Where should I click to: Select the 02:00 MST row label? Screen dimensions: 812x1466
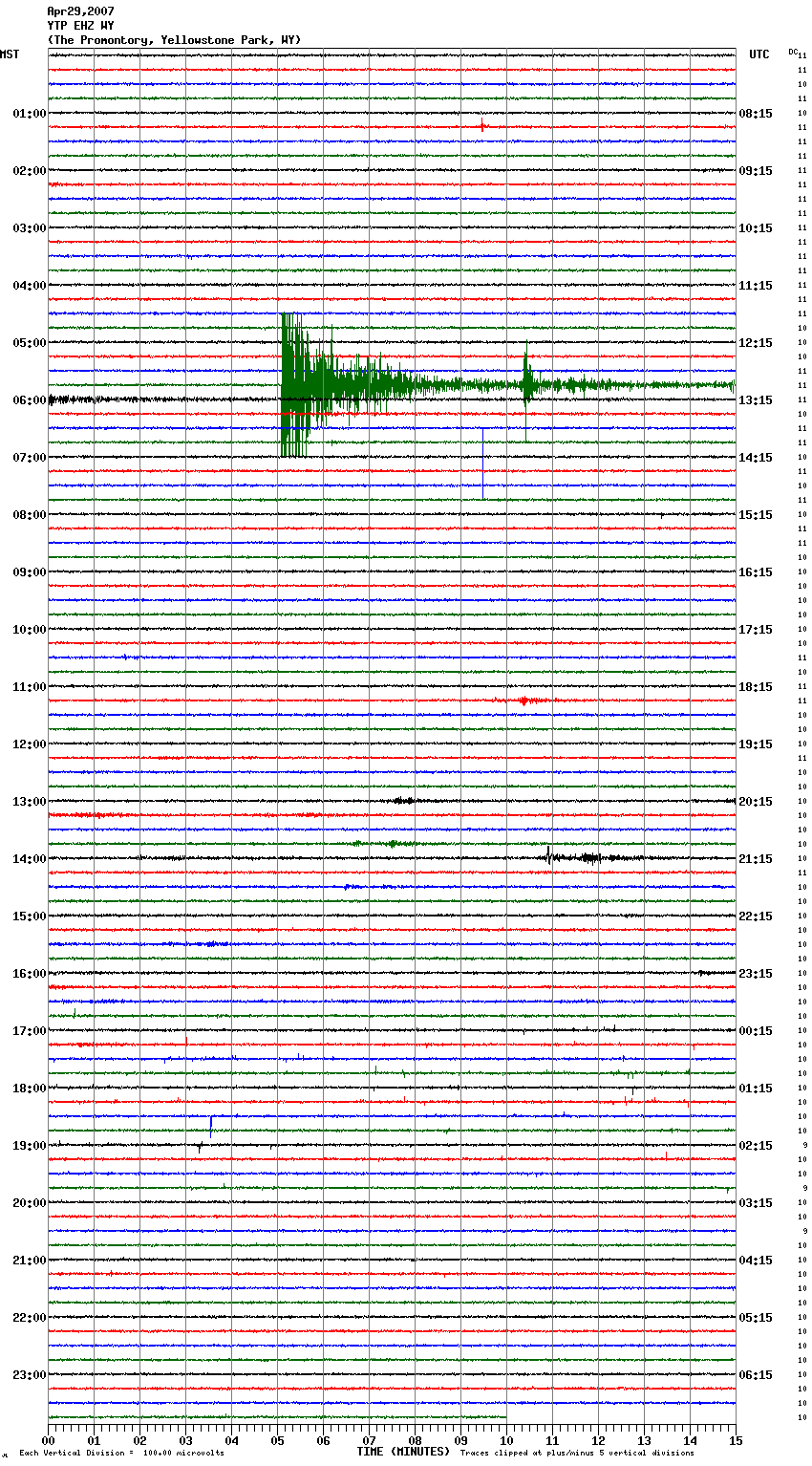tap(30, 171)
